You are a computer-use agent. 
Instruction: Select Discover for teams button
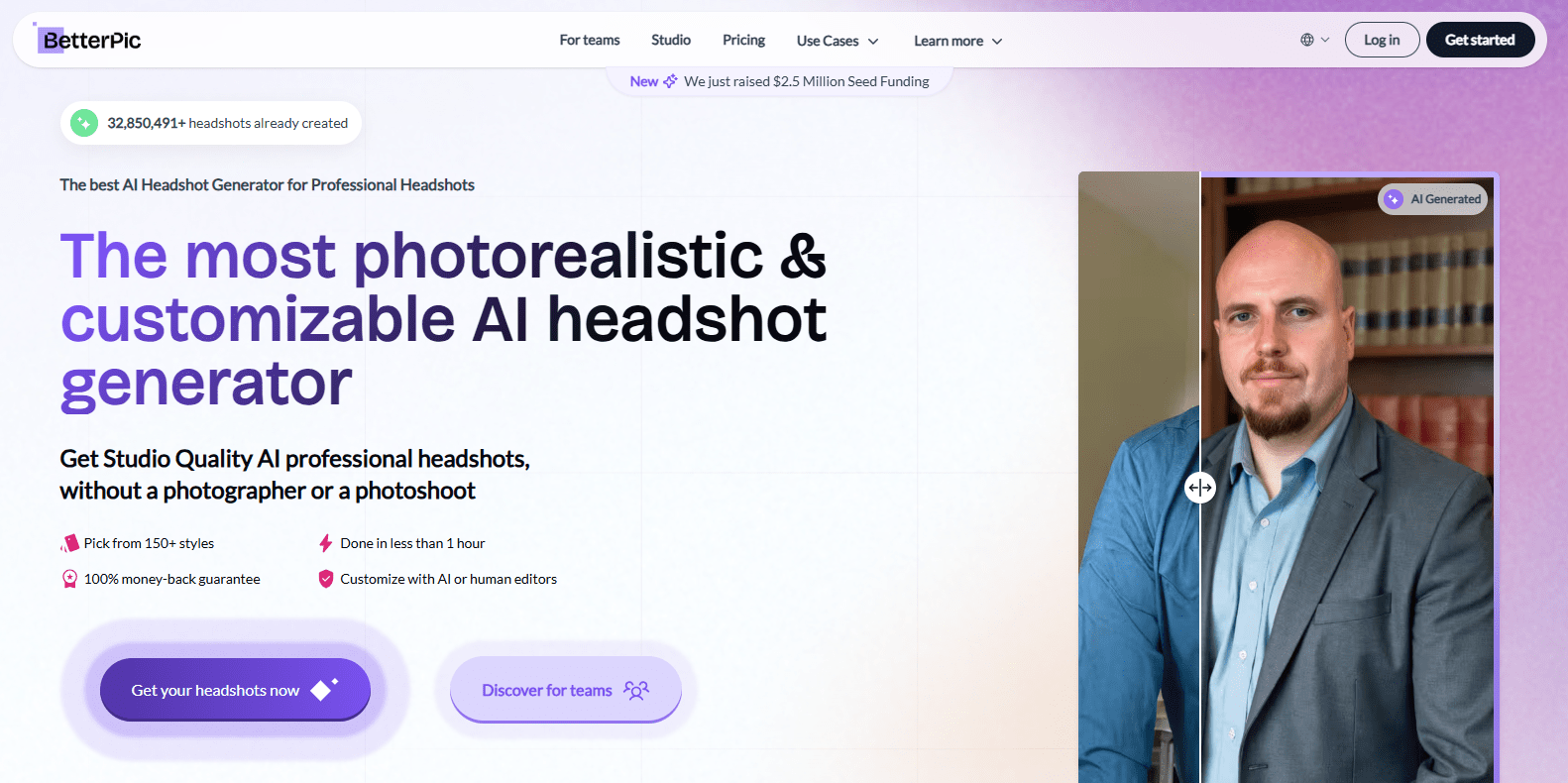(x=565, y=690)
